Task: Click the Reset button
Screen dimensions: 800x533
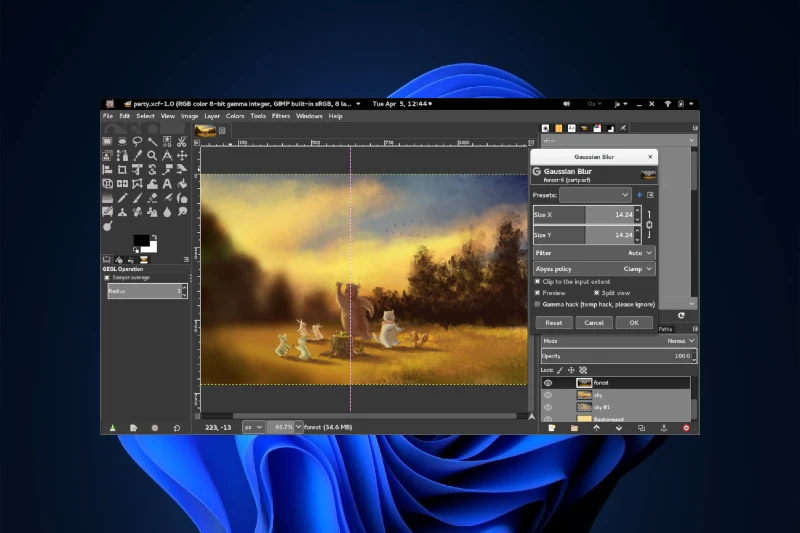Action: point(554,322)
